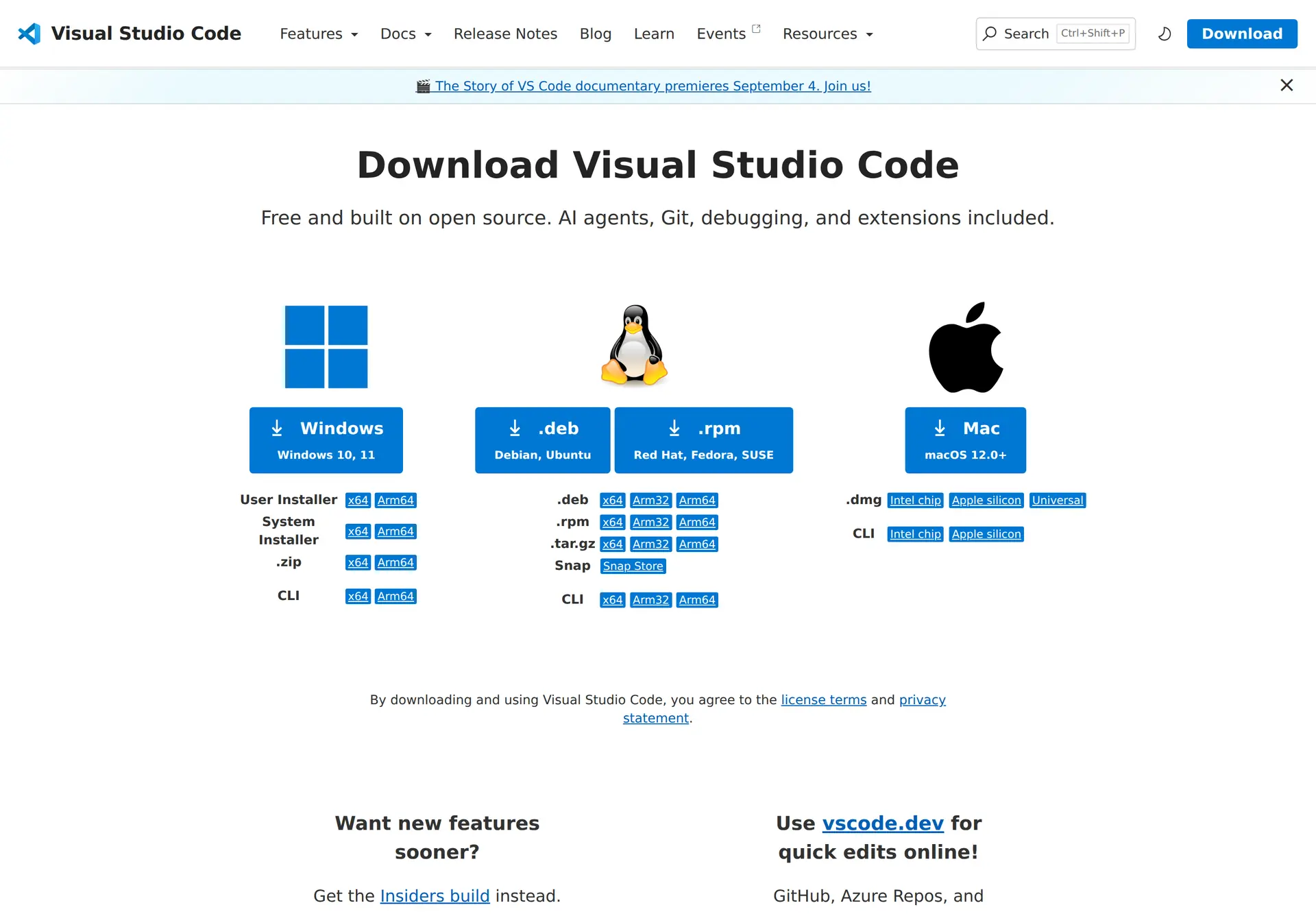Open the Release Notes page
This screenshot has height=914, width=1316.
(505, 34)
